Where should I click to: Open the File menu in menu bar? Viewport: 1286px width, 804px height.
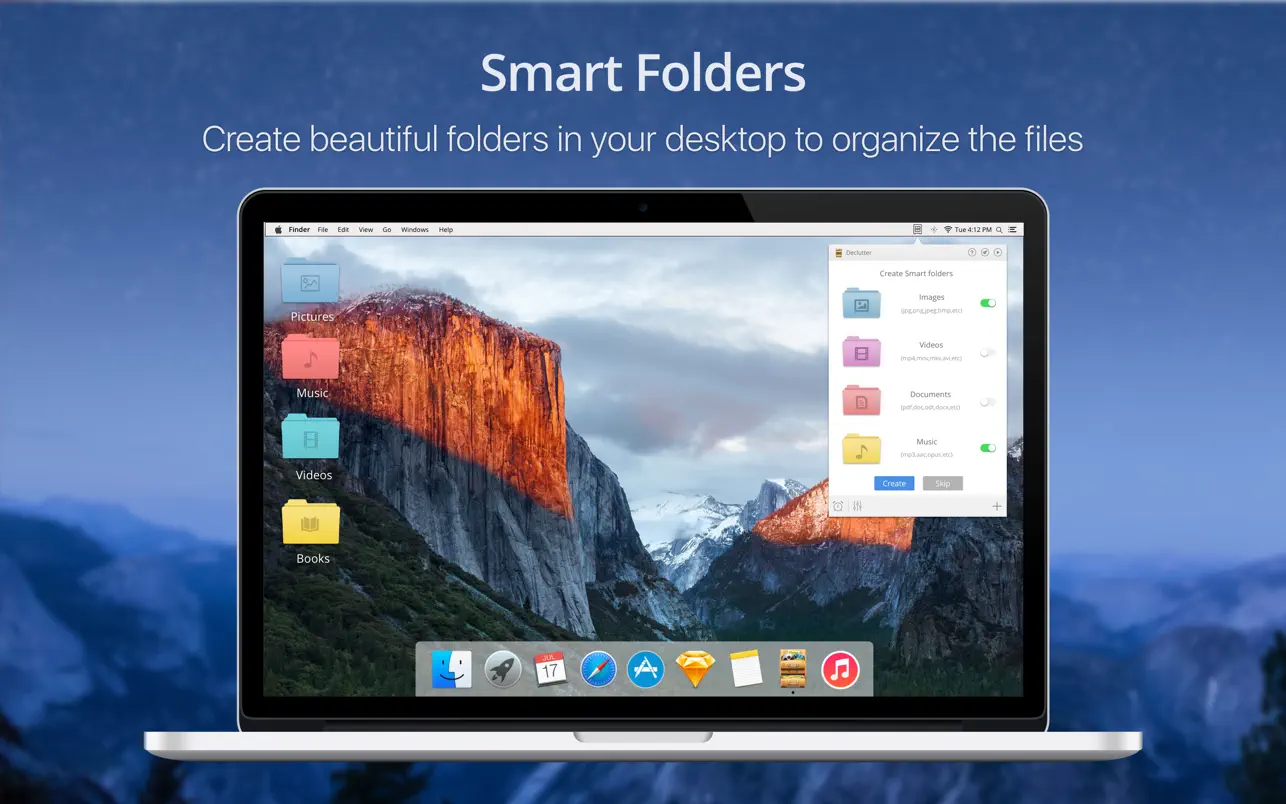click(x=323, y=230)
